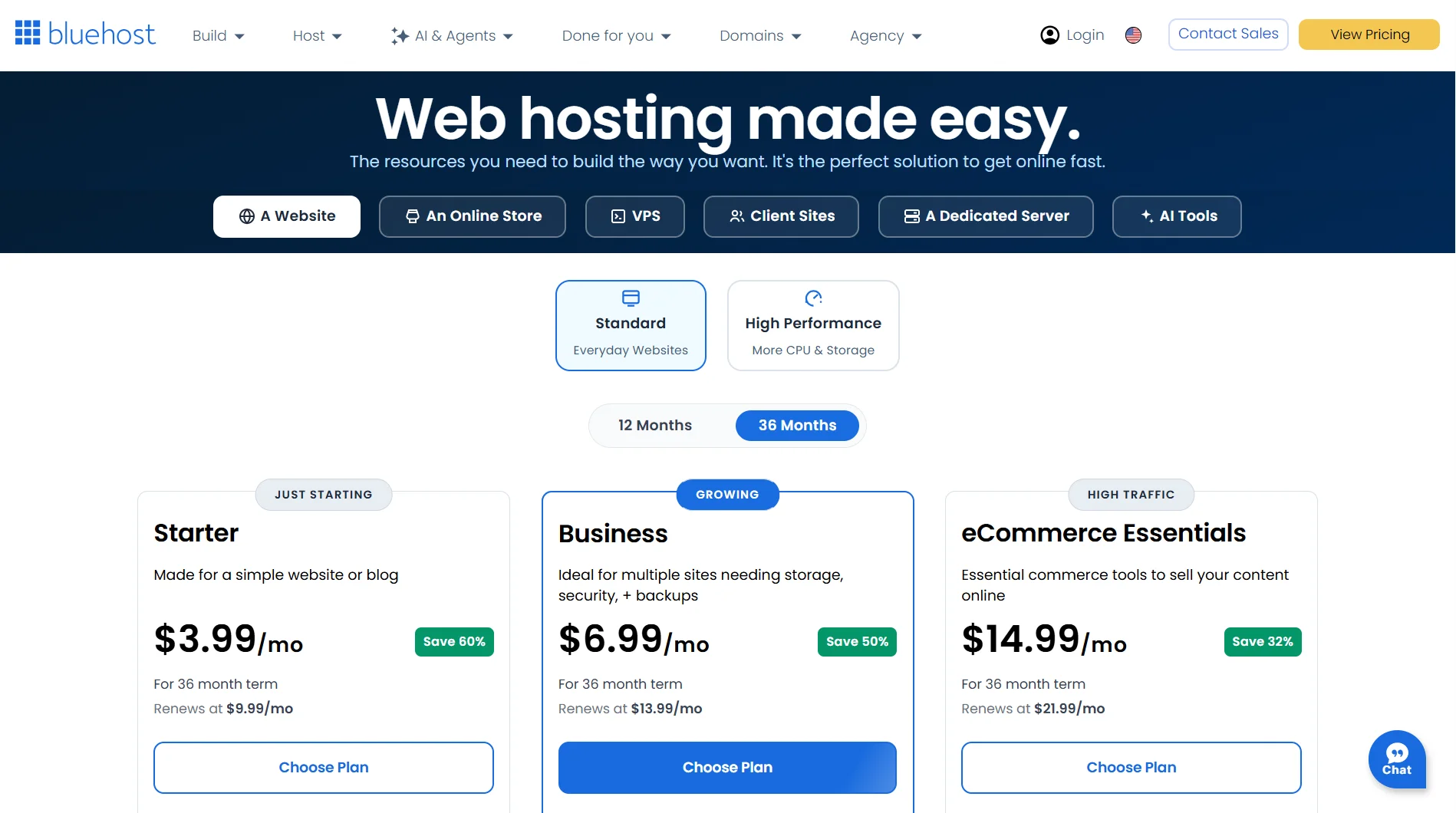Select the A Dedicated Server tab

pyautogui.click(x=986, y=216)
